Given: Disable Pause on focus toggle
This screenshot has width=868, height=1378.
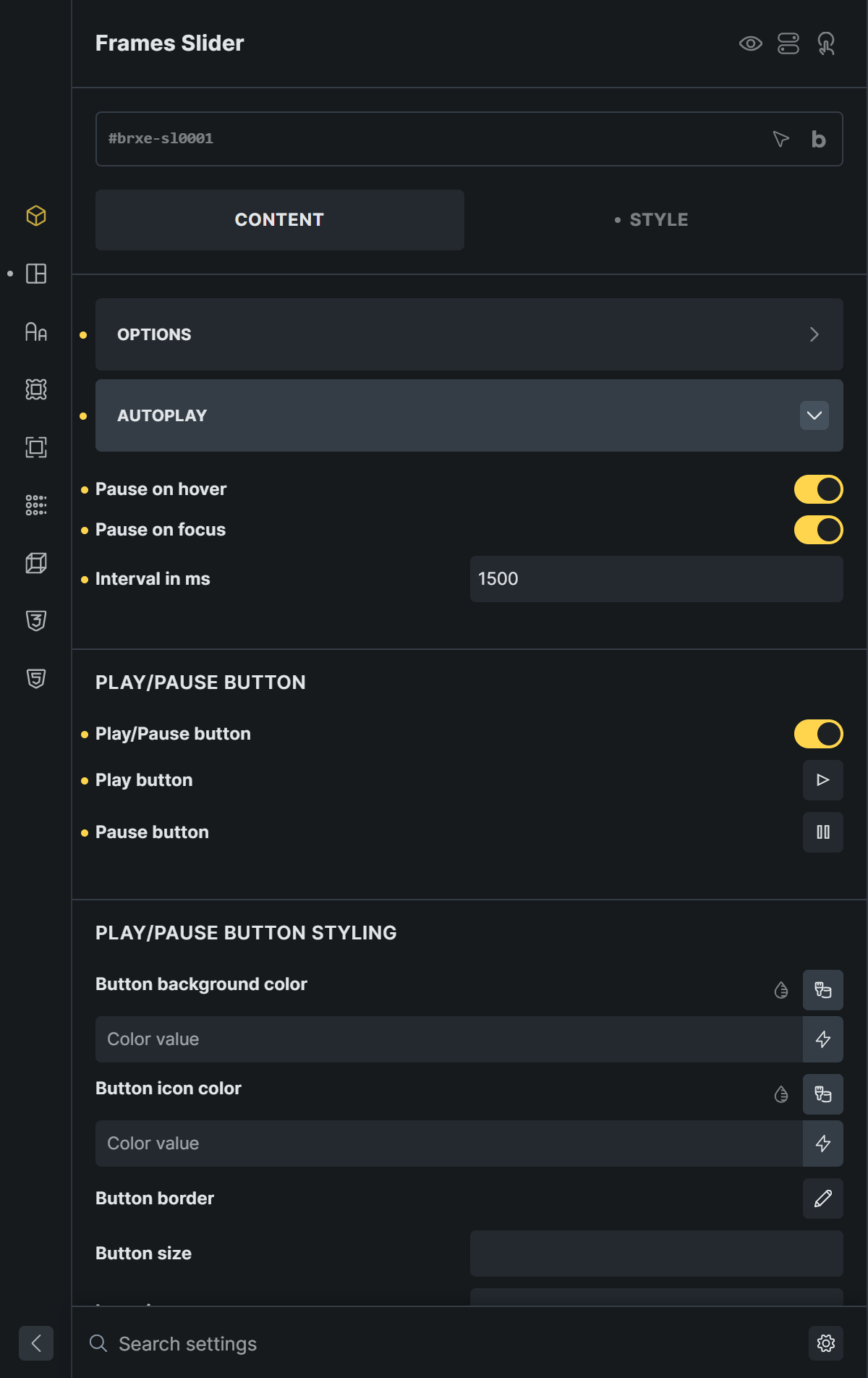Looking at the screenshot, I should point(819,530).
